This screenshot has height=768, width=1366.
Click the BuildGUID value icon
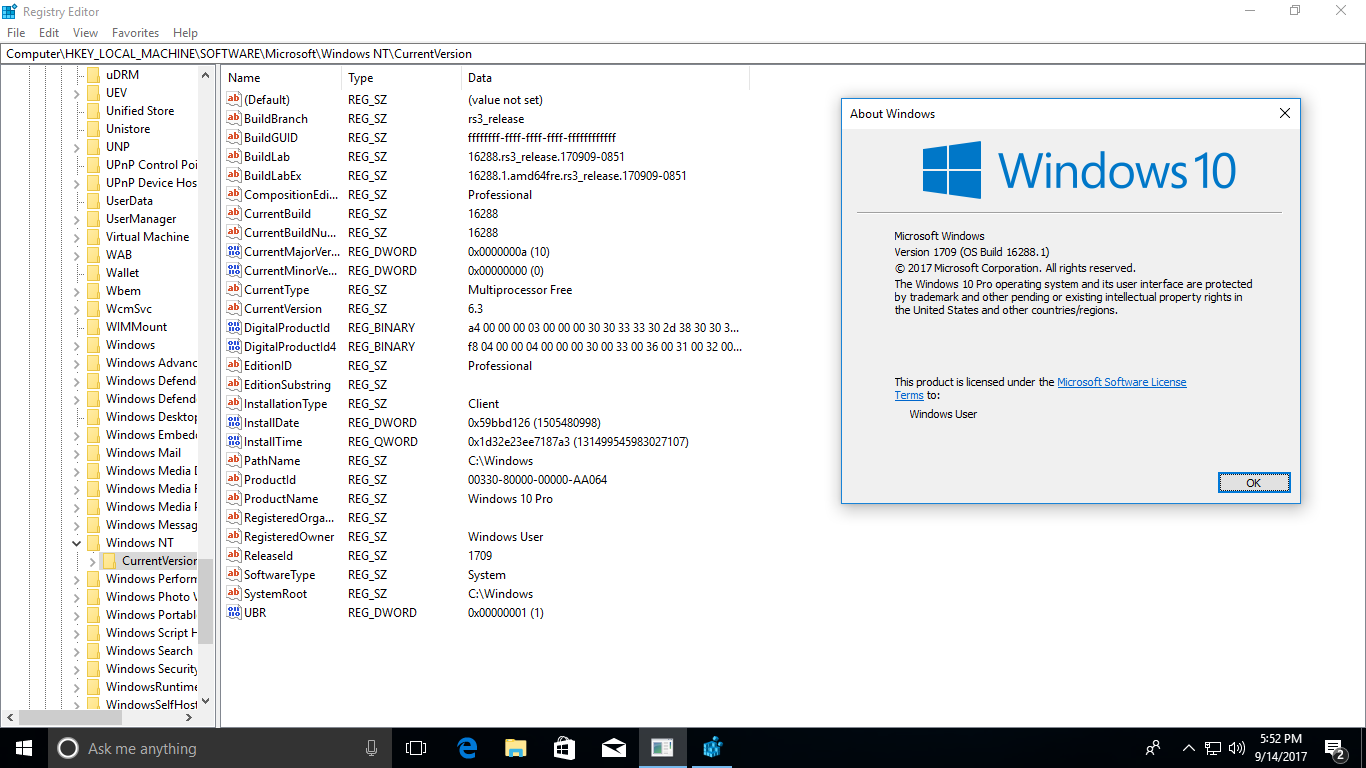click(x=234, y=138)
